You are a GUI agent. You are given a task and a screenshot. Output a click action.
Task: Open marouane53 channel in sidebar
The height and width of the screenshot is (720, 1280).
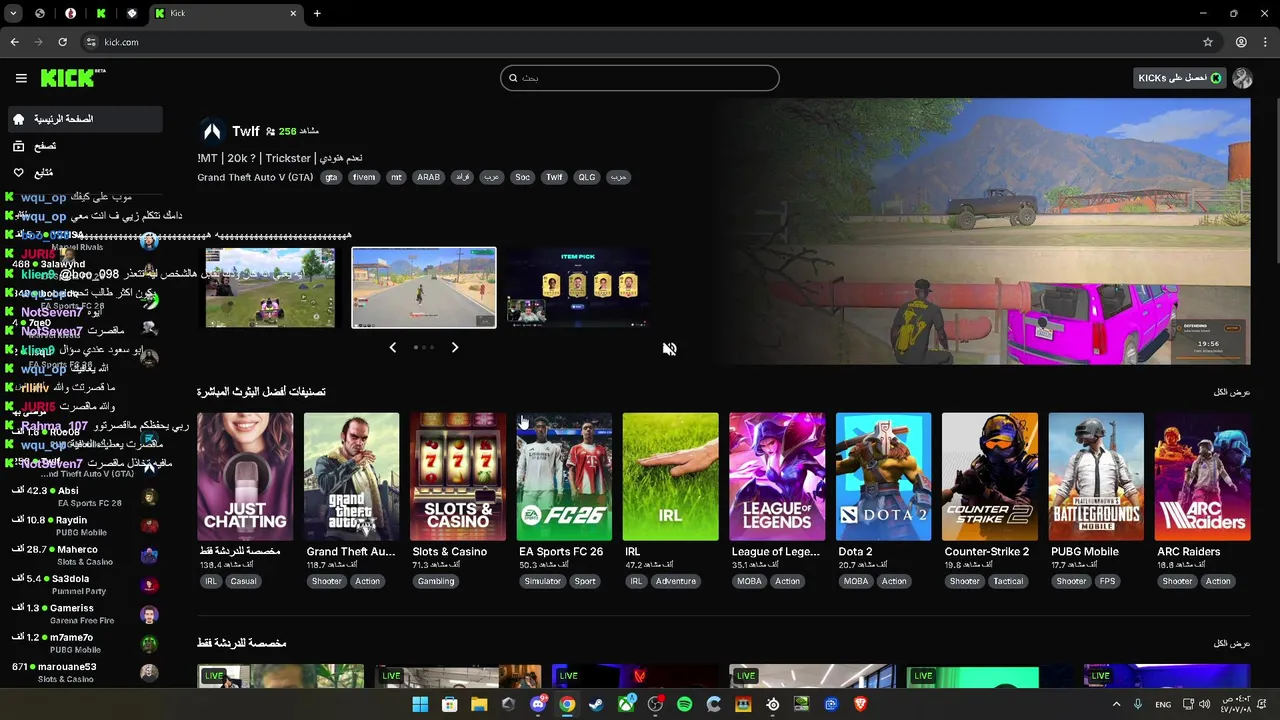click(84, 672)
